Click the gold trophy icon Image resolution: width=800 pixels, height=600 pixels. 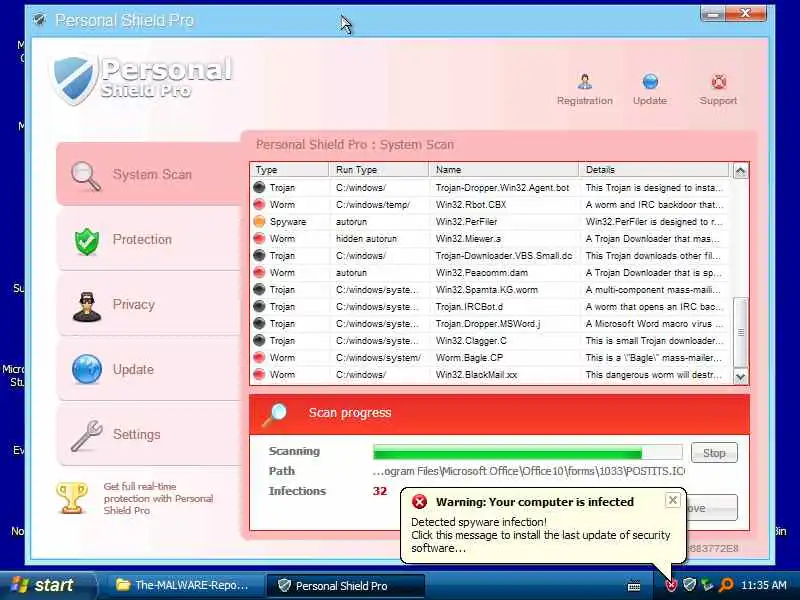pyautogui.click(x=72, y=498)
